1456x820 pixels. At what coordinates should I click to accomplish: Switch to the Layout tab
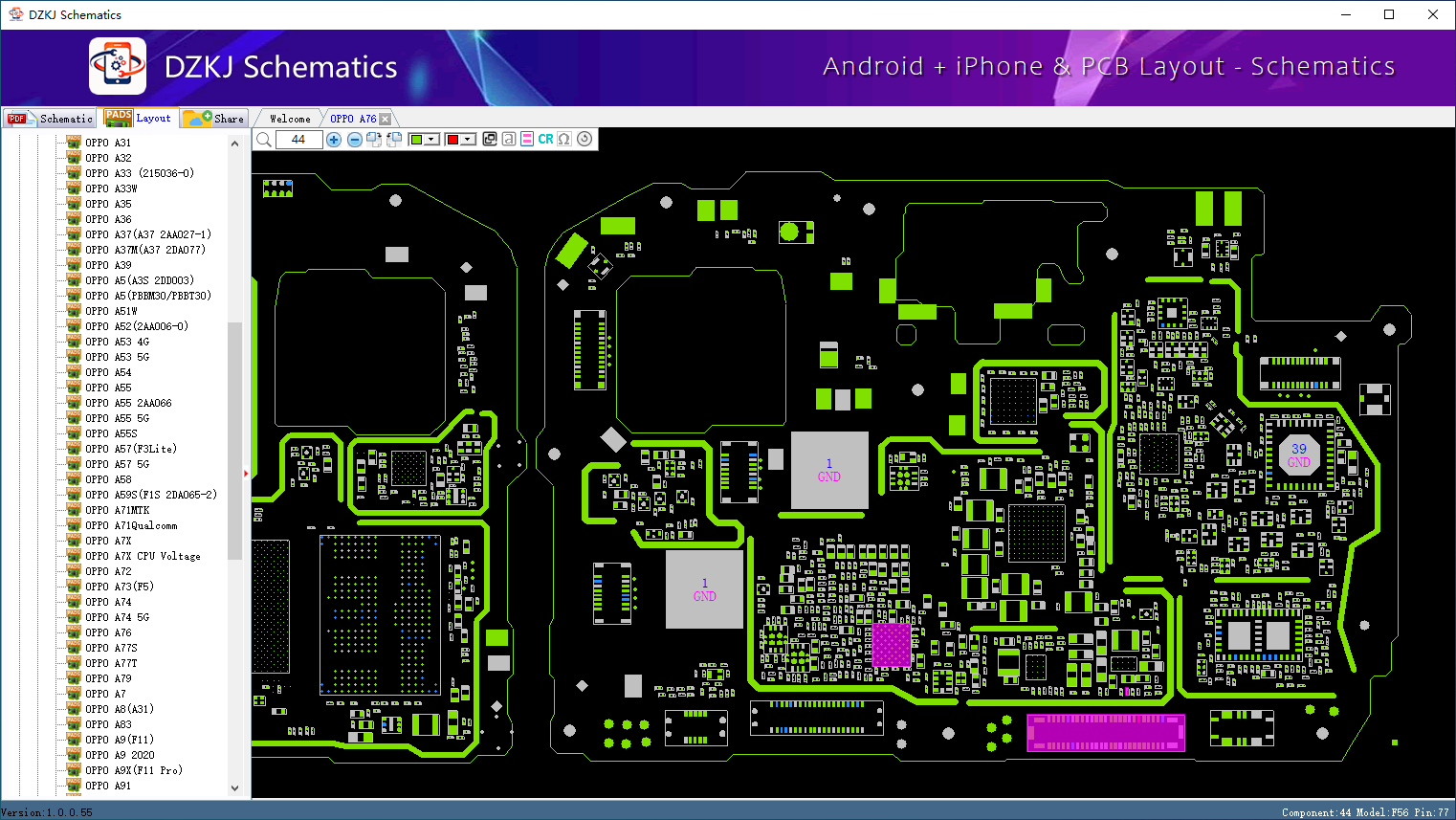pos(140,118)
